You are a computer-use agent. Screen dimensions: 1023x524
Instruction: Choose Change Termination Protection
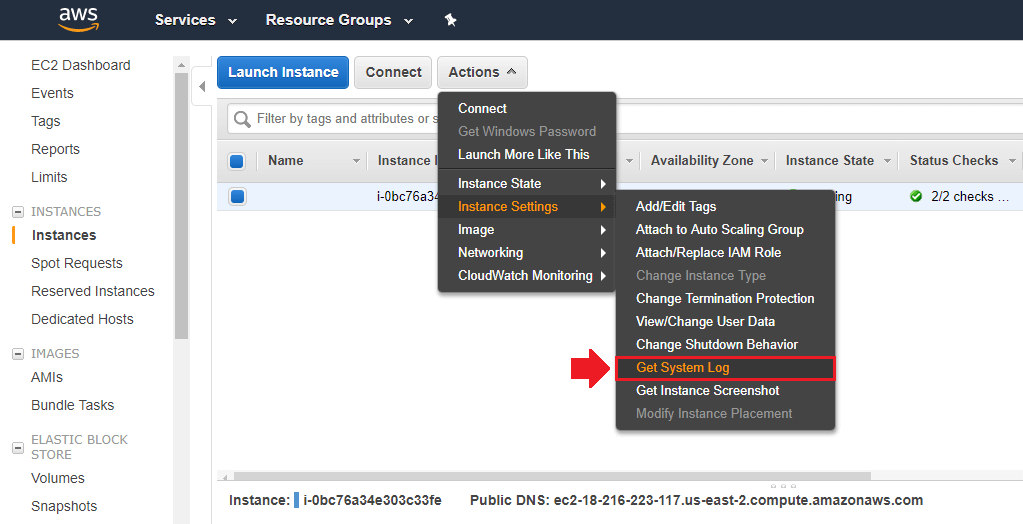[x=725, y=298]
